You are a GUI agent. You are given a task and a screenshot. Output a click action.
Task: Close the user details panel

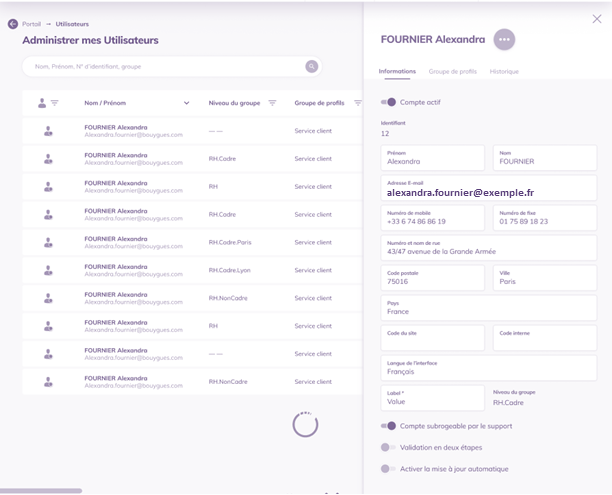click(x=597, y=19)
